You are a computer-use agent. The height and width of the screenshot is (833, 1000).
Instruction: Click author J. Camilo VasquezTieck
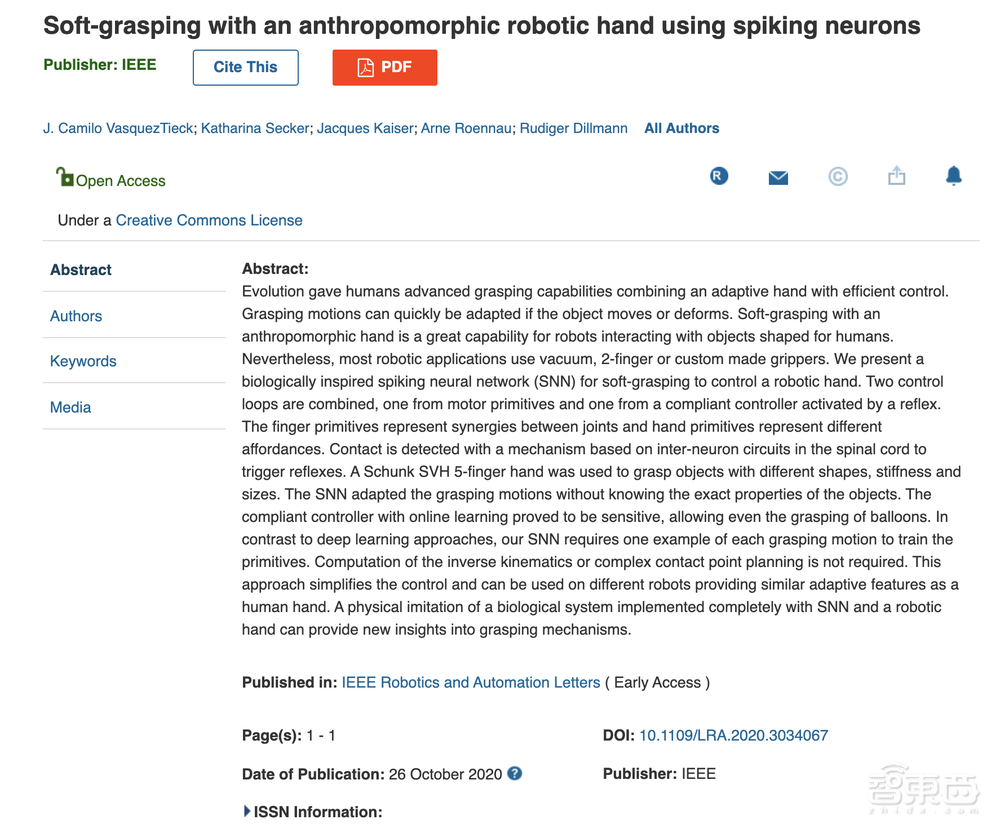pos(118,128)
